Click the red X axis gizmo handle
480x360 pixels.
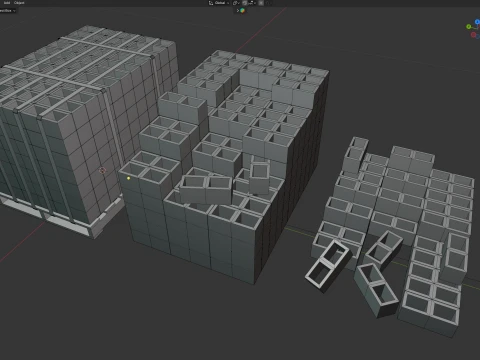(x=474, y=35)
